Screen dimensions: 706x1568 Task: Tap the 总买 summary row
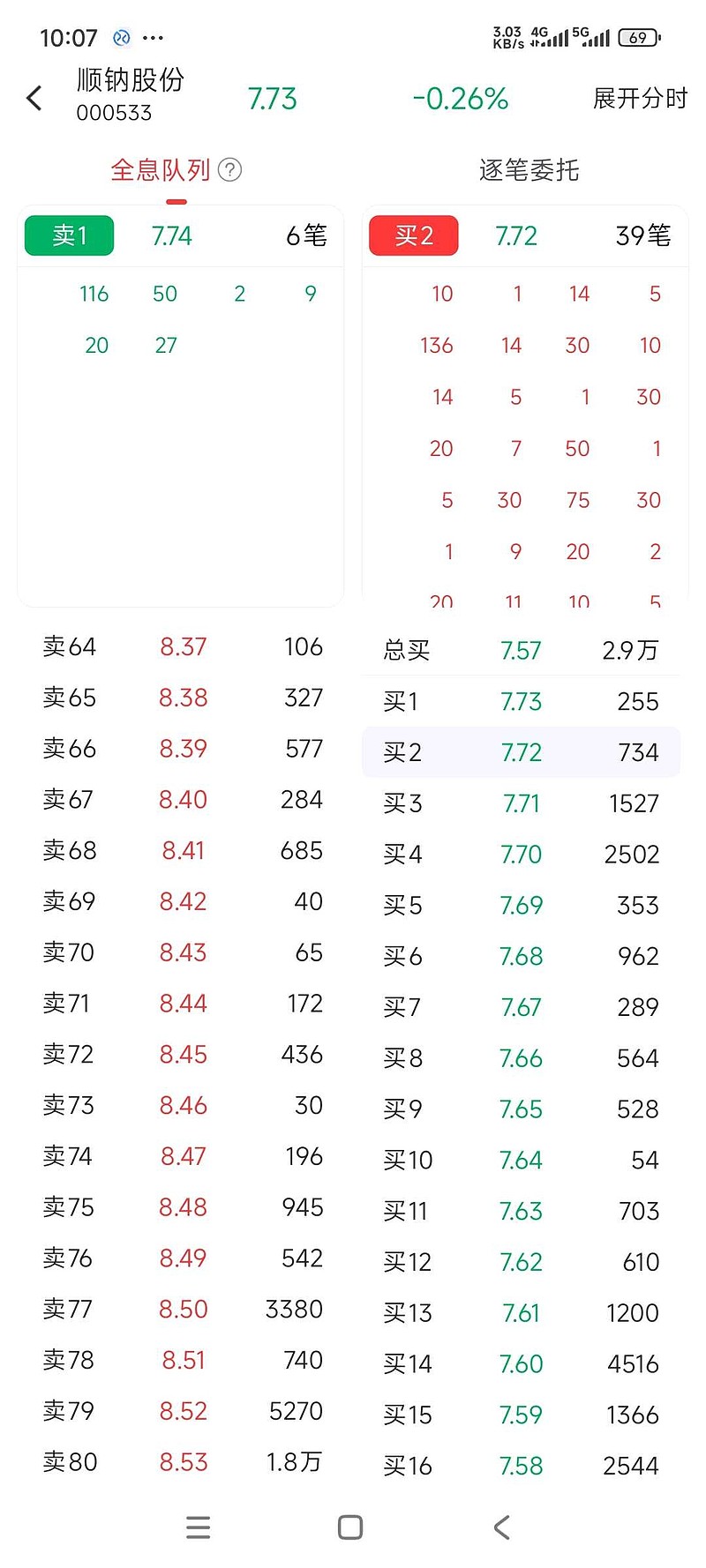[521, 651]
